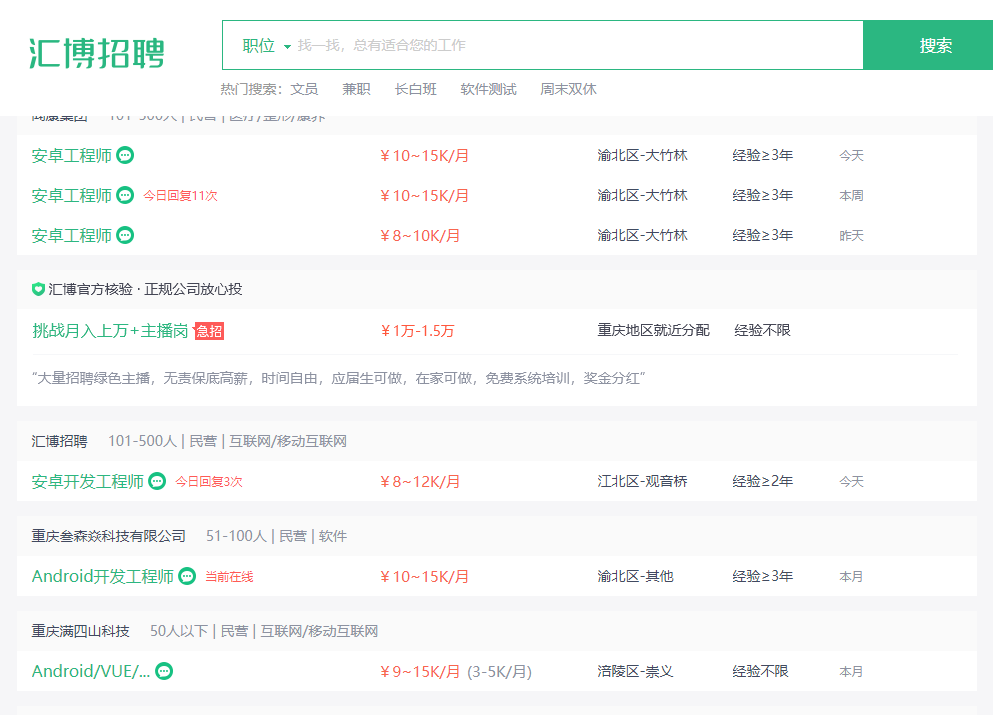This screenshot has width=993, height=715.
Task: Open 汇博招聘 company listing header
Action: (60, 441)
